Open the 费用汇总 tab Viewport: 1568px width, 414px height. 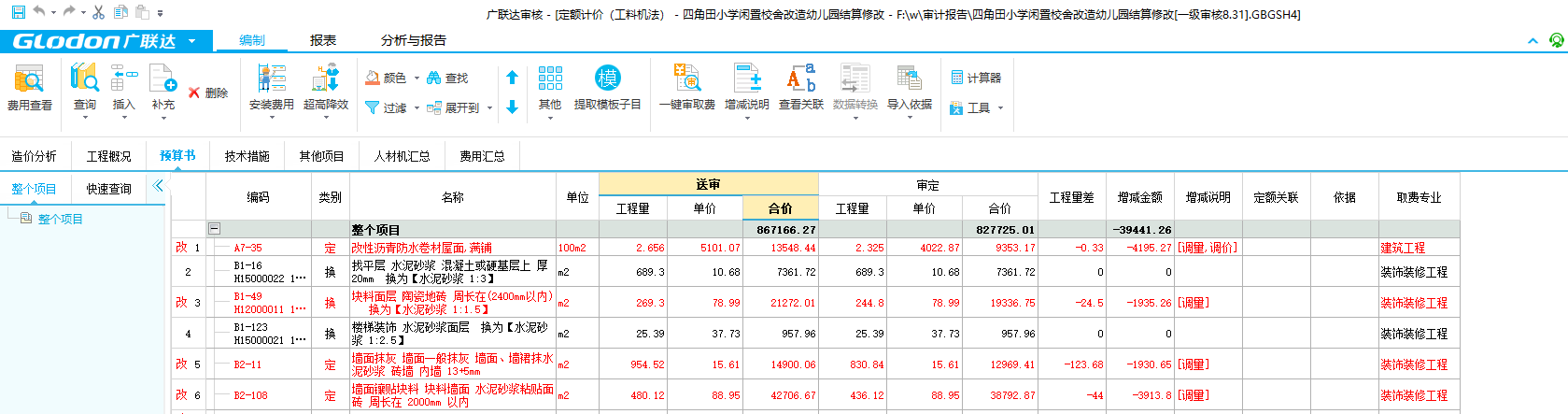[483, 156]
